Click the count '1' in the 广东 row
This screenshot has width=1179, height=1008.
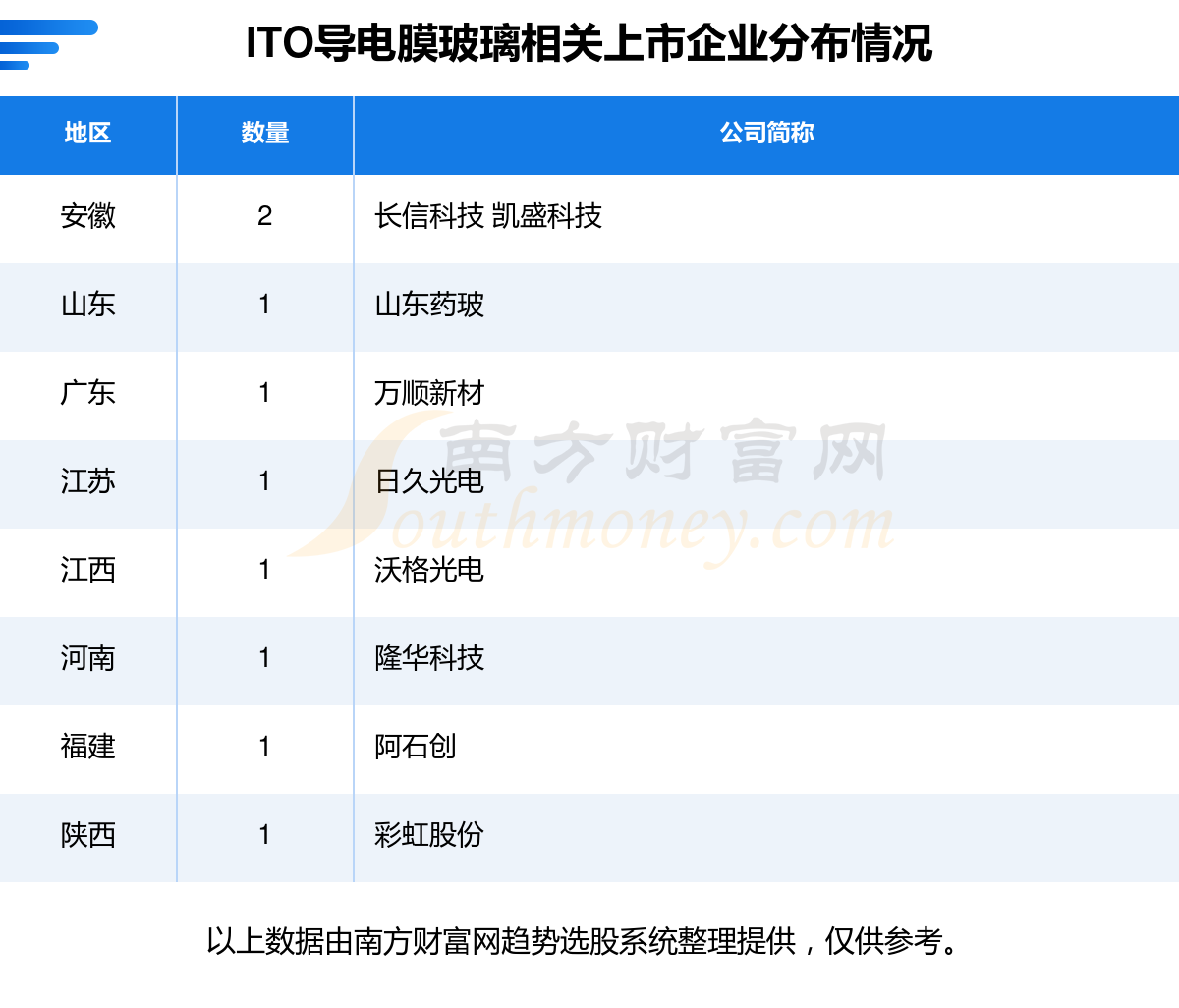(x=264, y=393)
